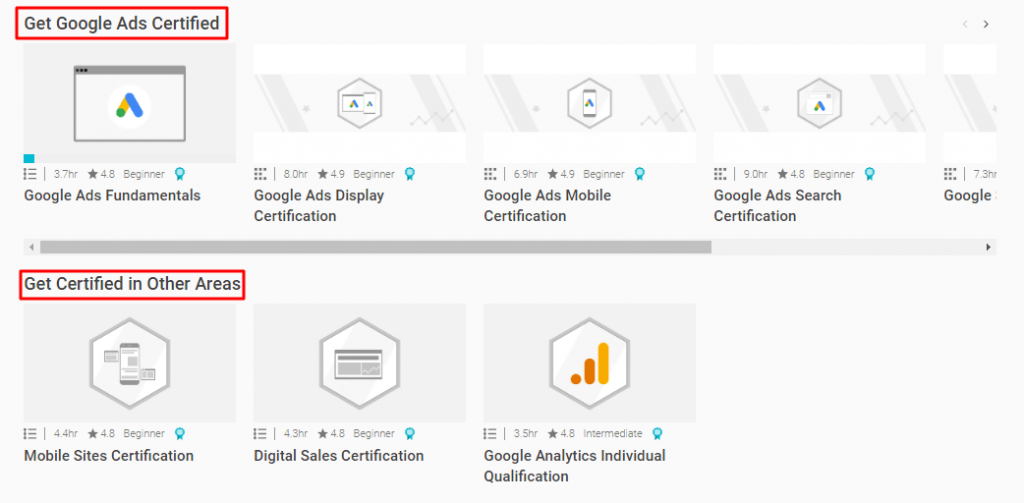Click list icon under Google Analytics Individual Qualification
1024x503 pixels.
pos(490,434)
